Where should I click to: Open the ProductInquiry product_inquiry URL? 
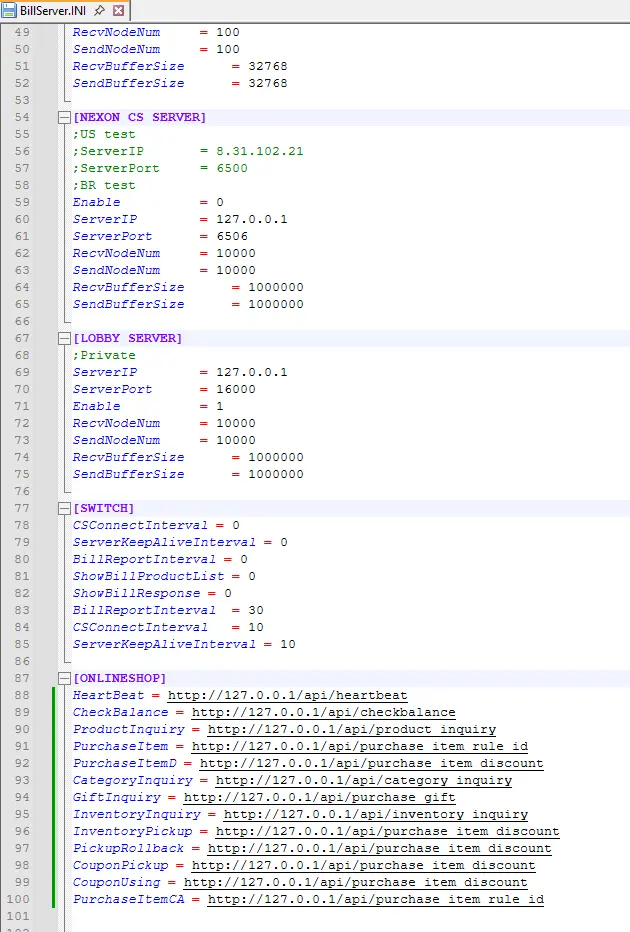point(352,729)
